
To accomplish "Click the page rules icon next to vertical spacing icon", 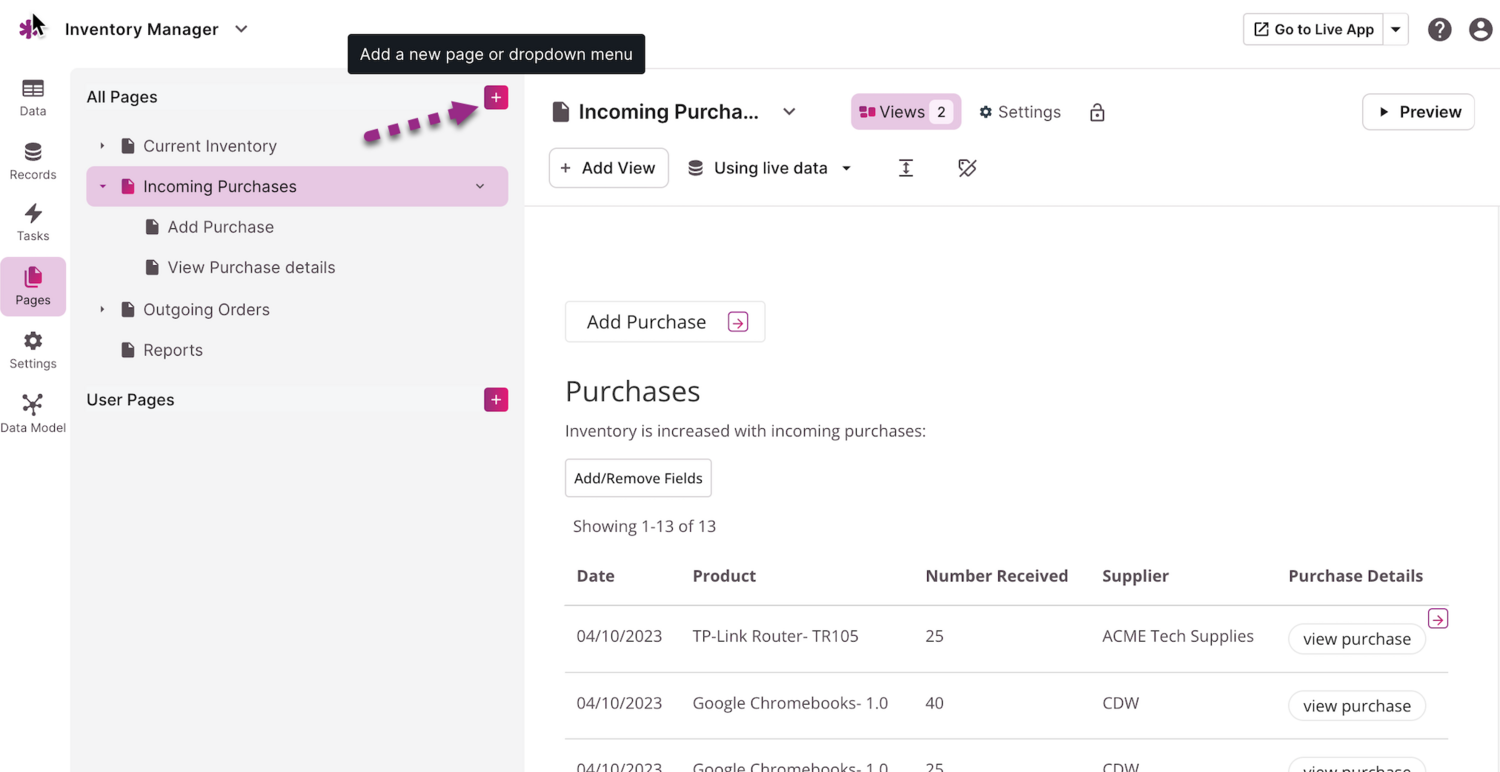I will (x=967, y=168).
